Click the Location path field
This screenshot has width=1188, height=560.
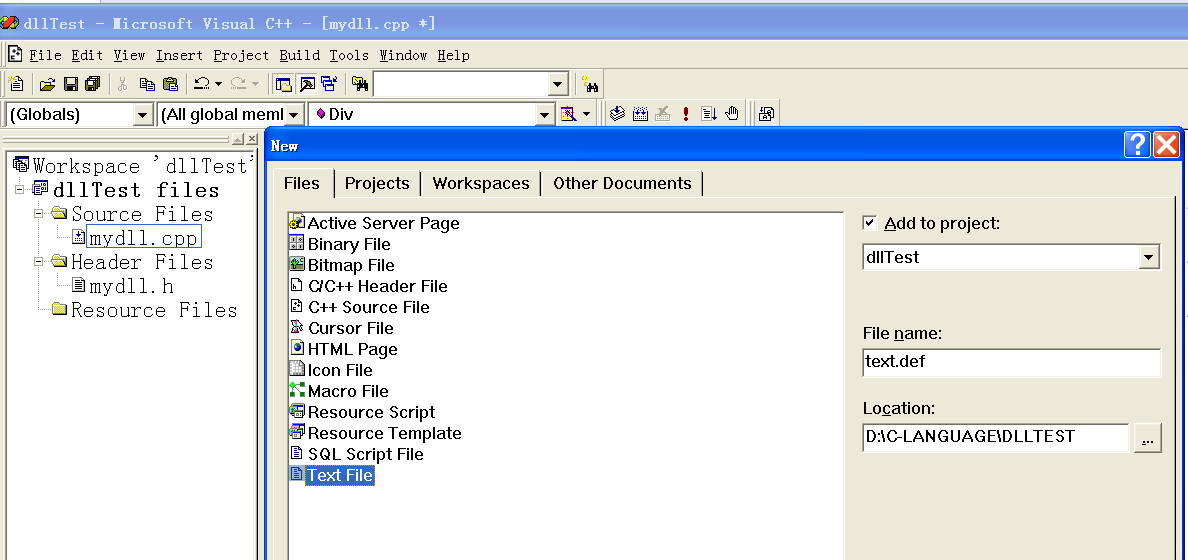[996, 437]
